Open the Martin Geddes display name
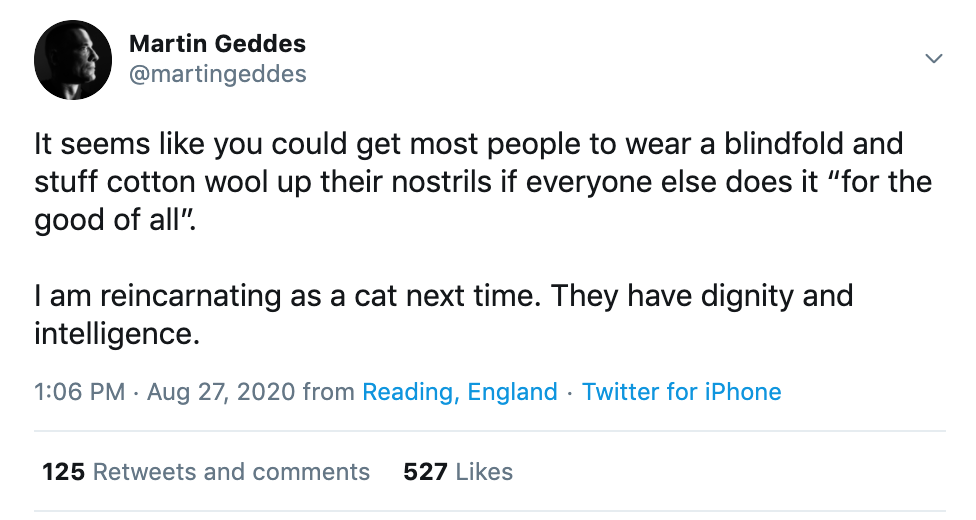Screen dimensions: 976x520 tap(217, 44)
